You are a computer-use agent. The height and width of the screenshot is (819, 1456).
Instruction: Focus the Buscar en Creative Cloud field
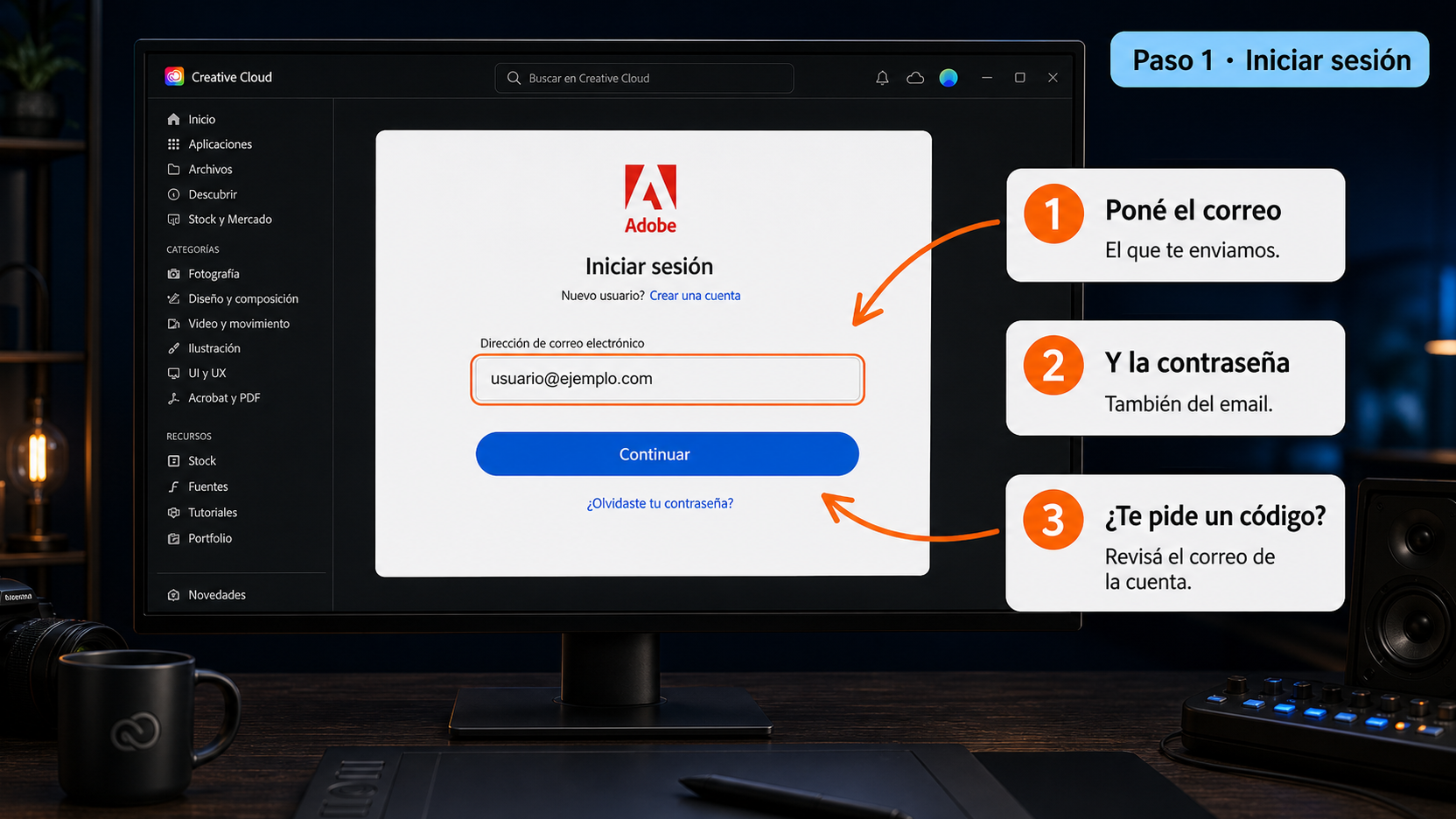point(645,78)
